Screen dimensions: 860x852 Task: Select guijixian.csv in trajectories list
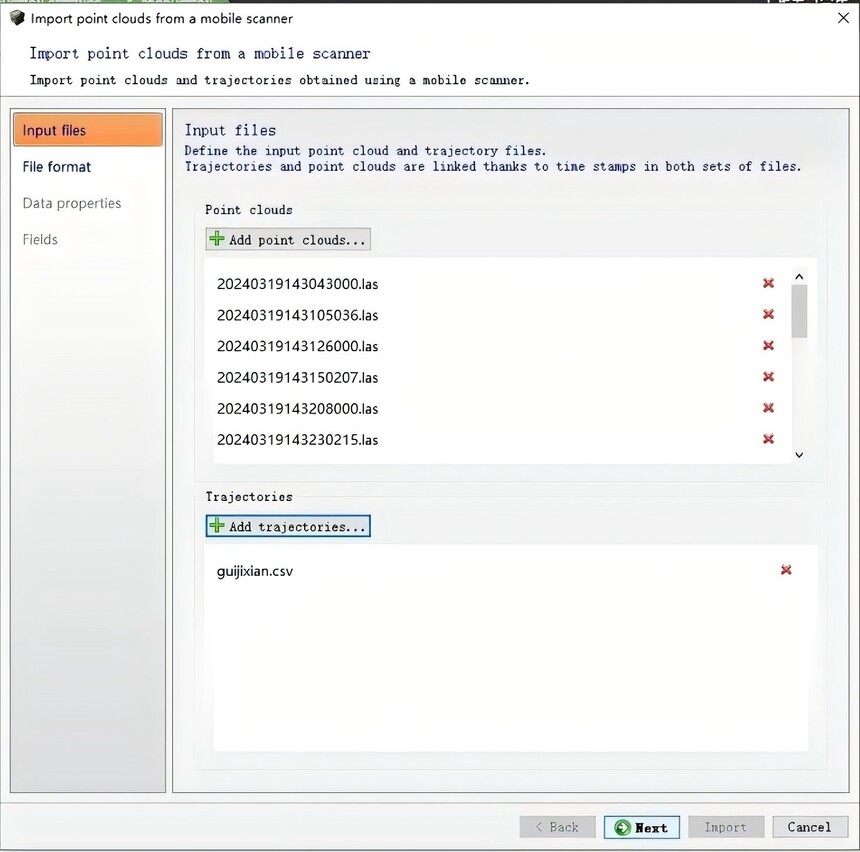pos(254,571)
